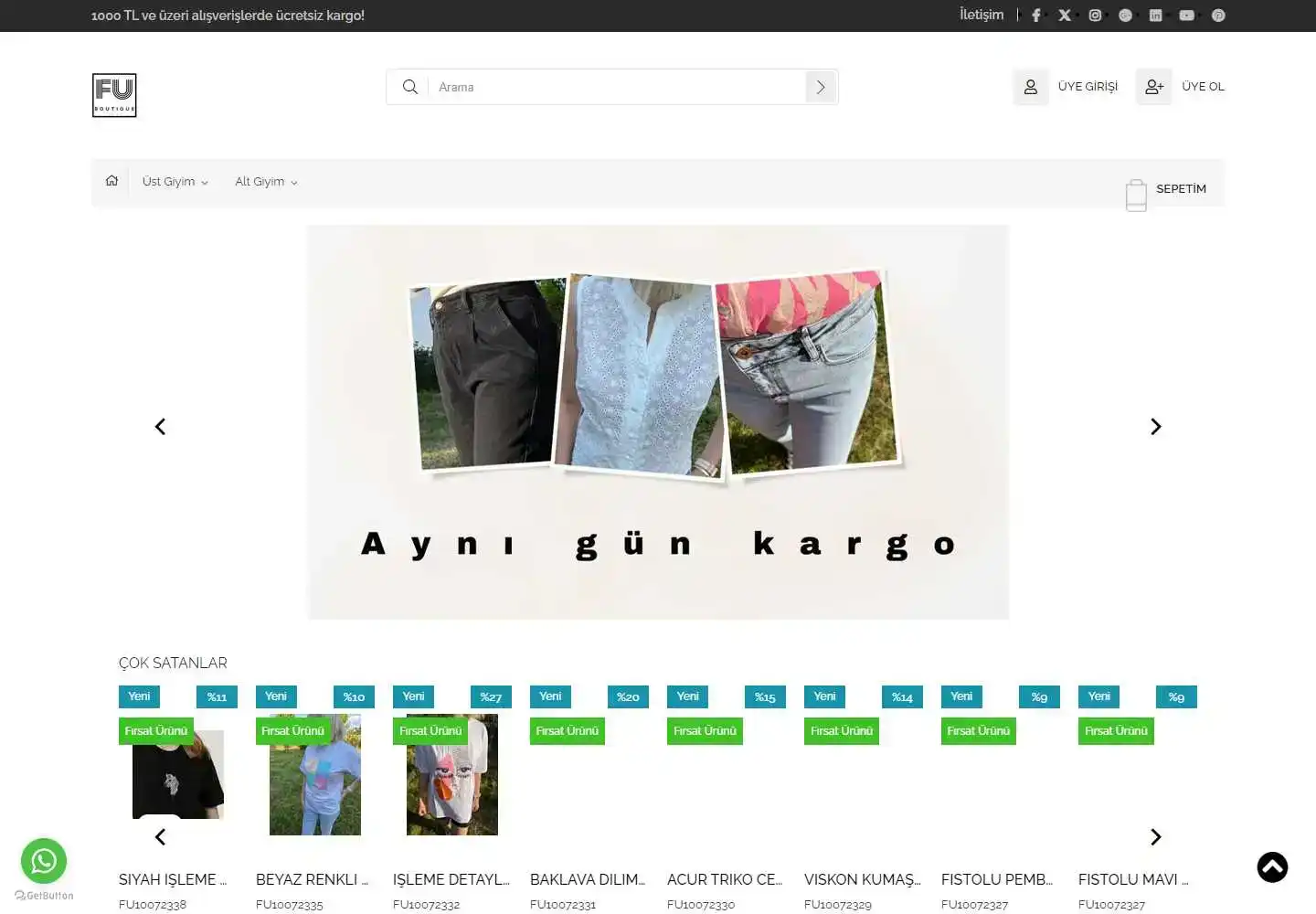1316x914 pixels.
Task: Click the back-to-top arrow button
Action: (1272, 867)
